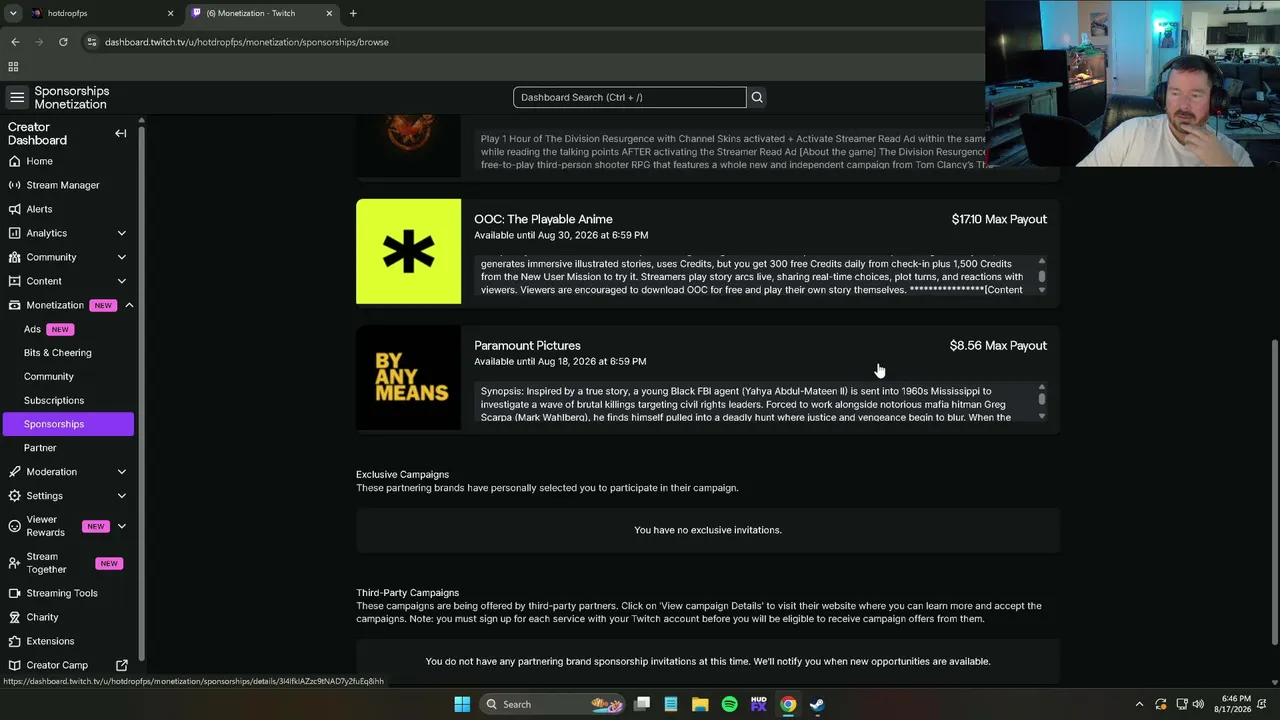
Task: Click the Stream Together people icon
Action: tap(14, 563)
